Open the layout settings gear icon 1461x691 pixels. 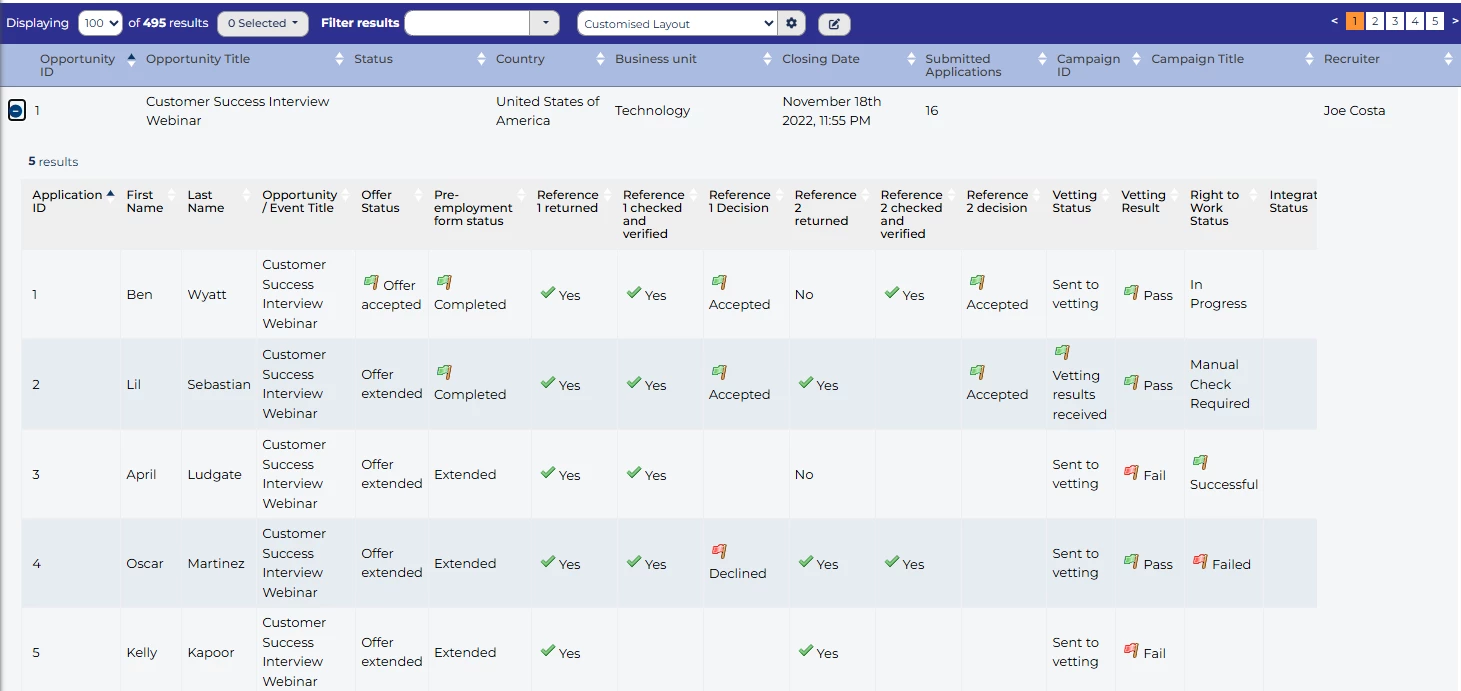point(792,23)
